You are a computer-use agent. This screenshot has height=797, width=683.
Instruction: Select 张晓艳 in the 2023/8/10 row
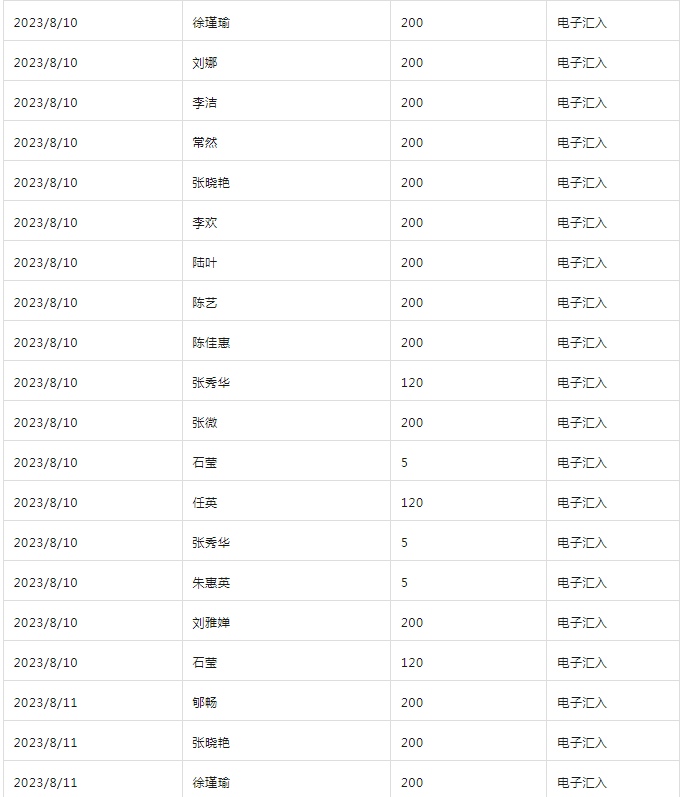211,183
